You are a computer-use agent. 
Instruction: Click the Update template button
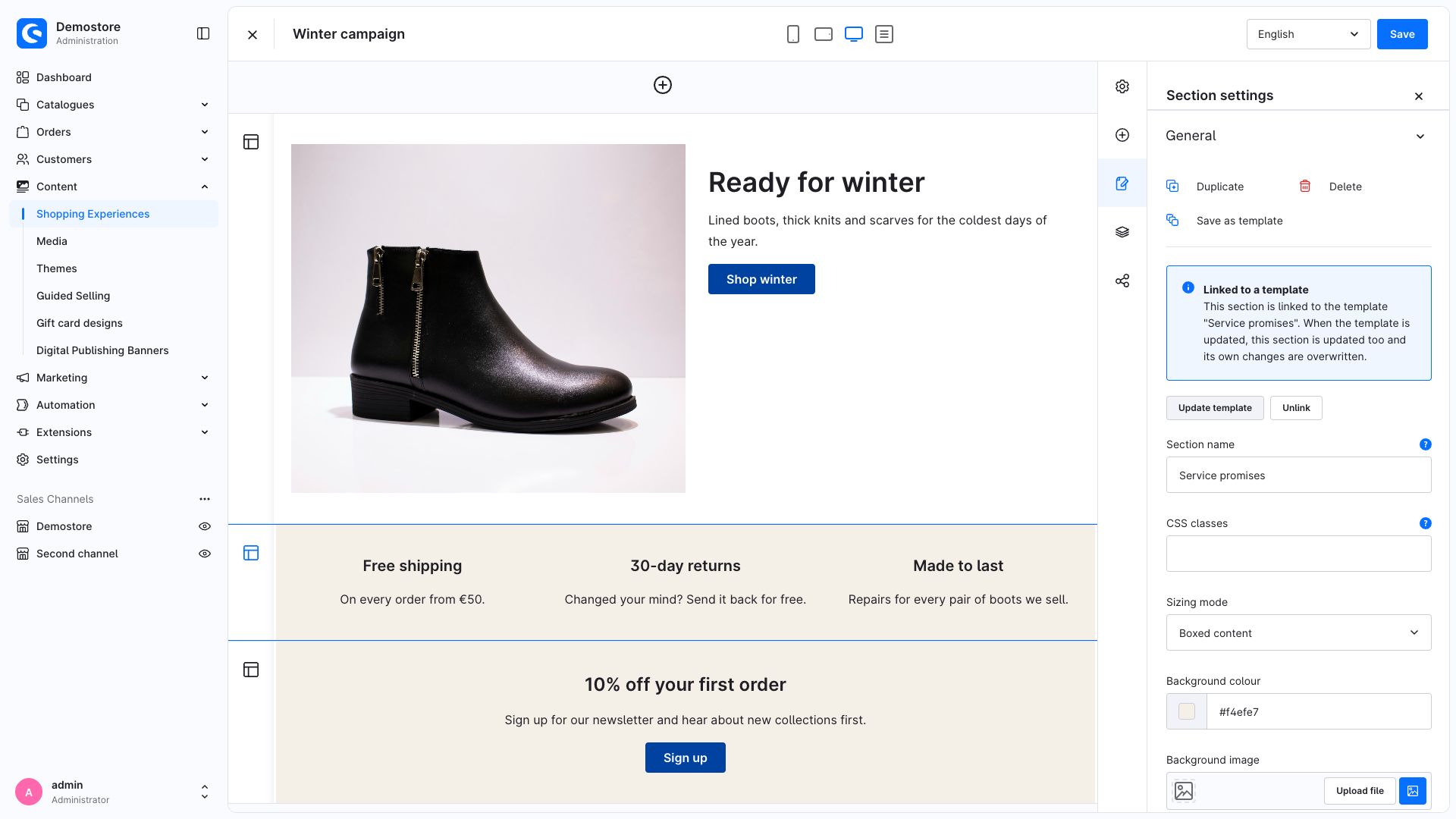coord(1215,408)
